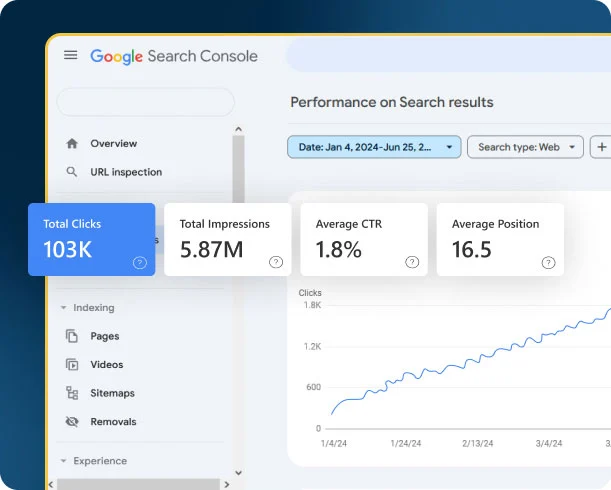Toggle the Average CTR metric card

363,238
